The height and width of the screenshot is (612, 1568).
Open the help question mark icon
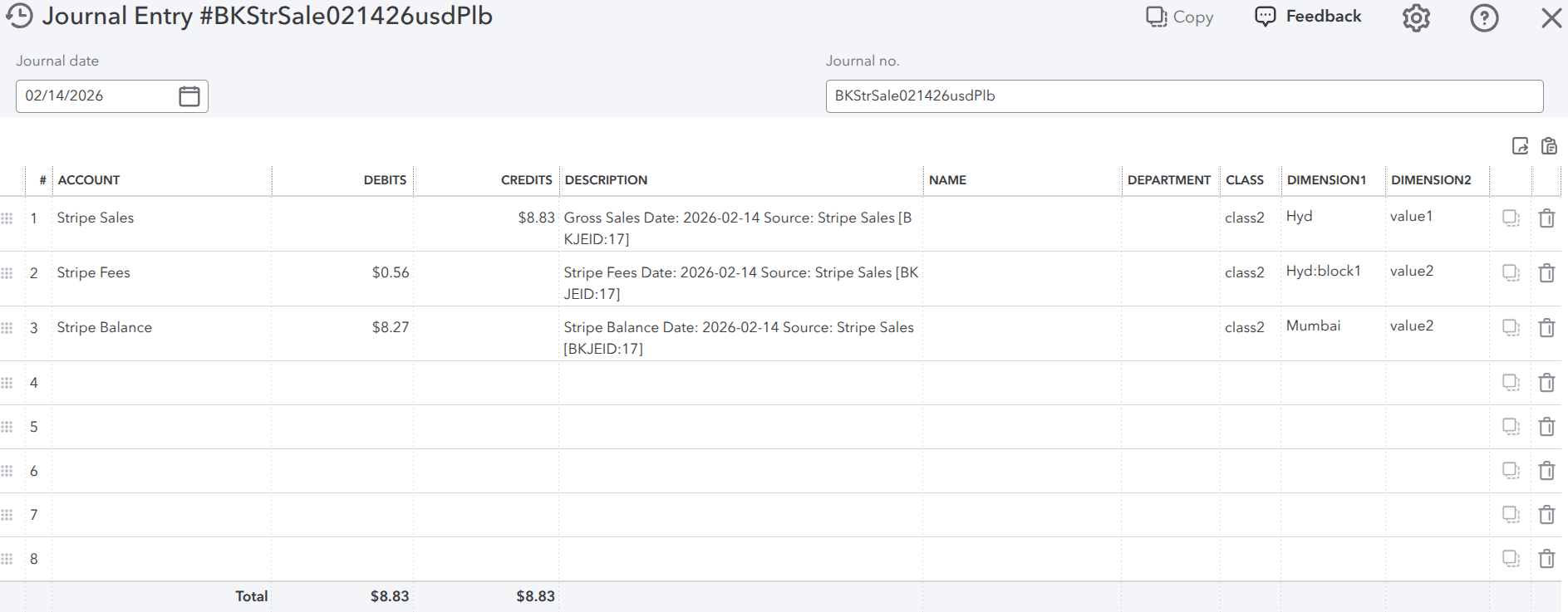(1483, 17)
